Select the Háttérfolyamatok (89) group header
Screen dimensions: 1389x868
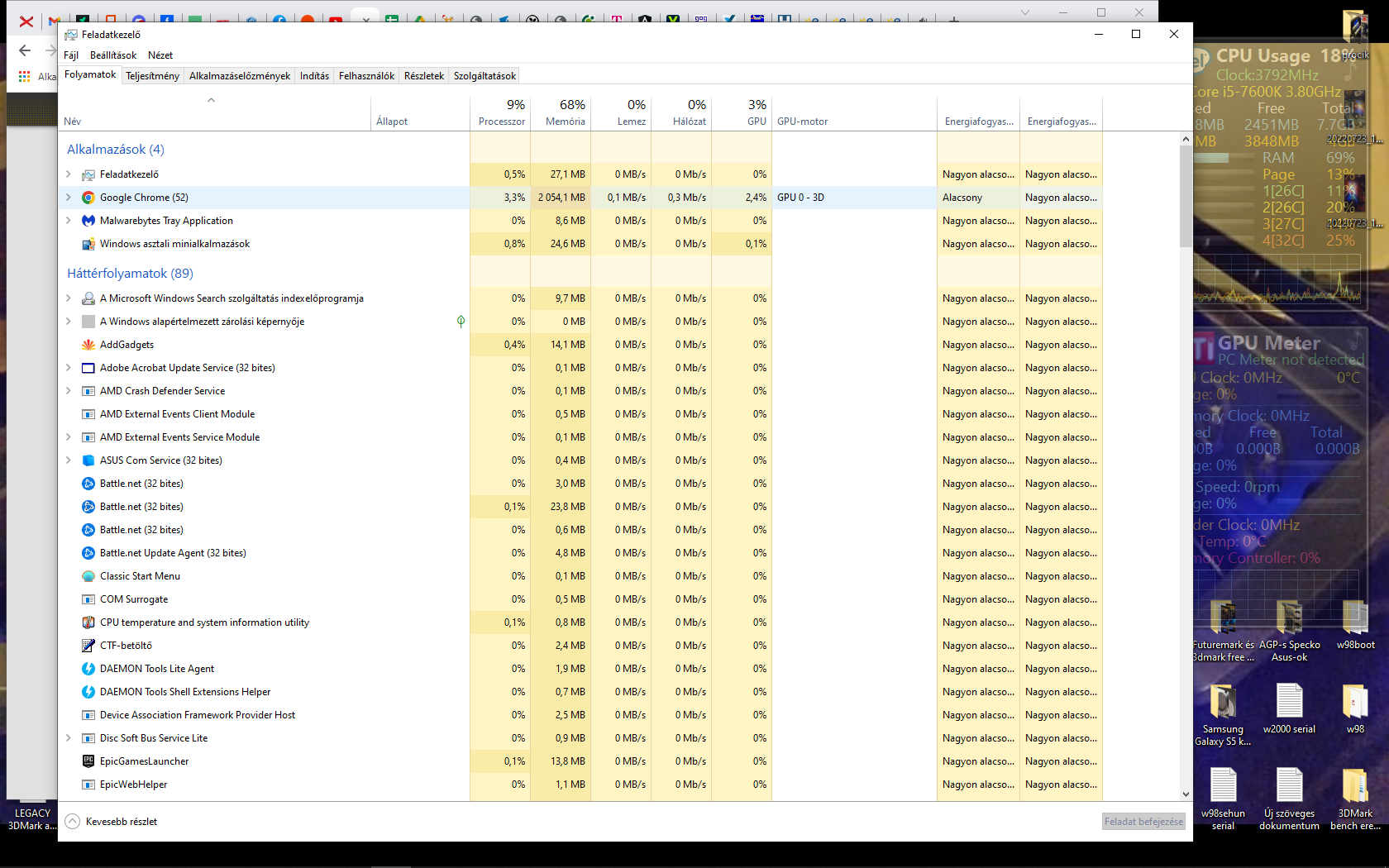point(130,274)
